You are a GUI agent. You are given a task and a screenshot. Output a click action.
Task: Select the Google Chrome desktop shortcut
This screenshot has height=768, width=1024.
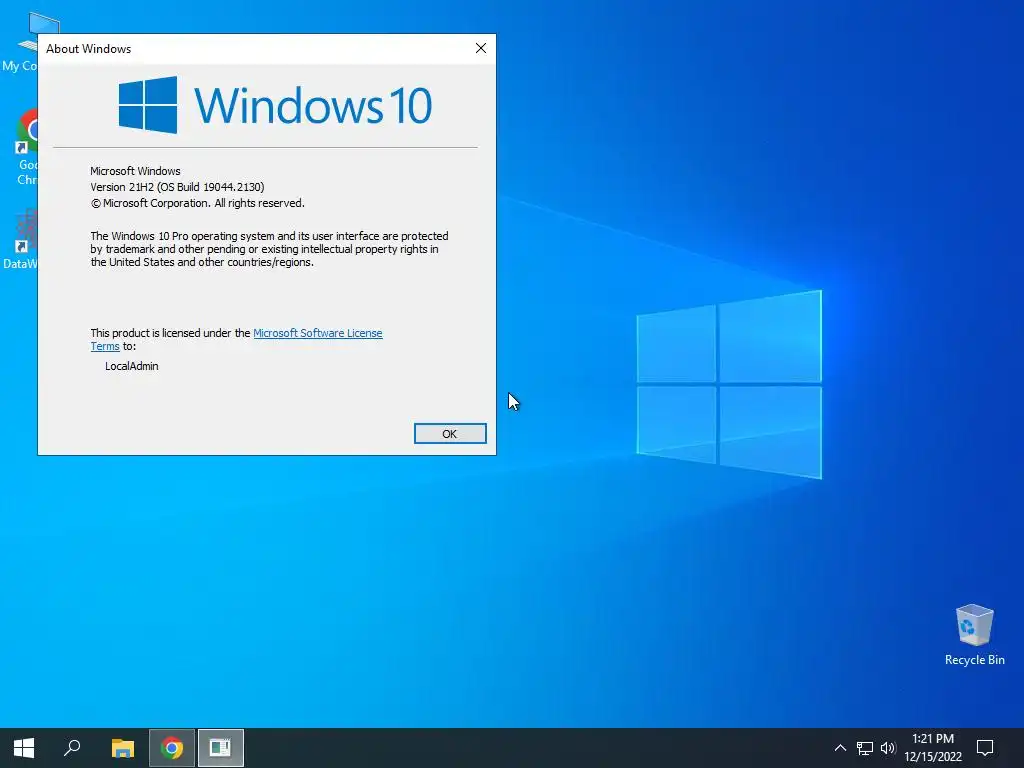point(27,148)
